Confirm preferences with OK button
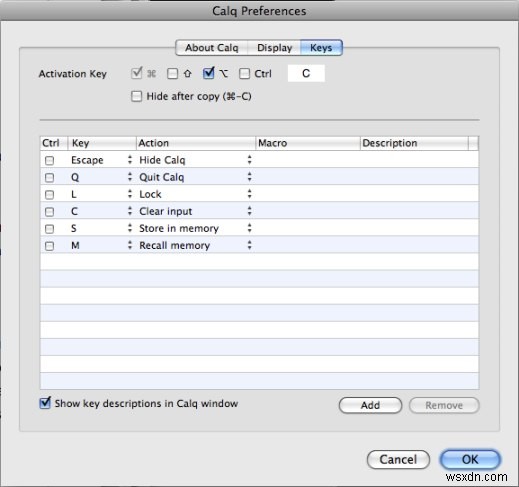 click(470, 459)
